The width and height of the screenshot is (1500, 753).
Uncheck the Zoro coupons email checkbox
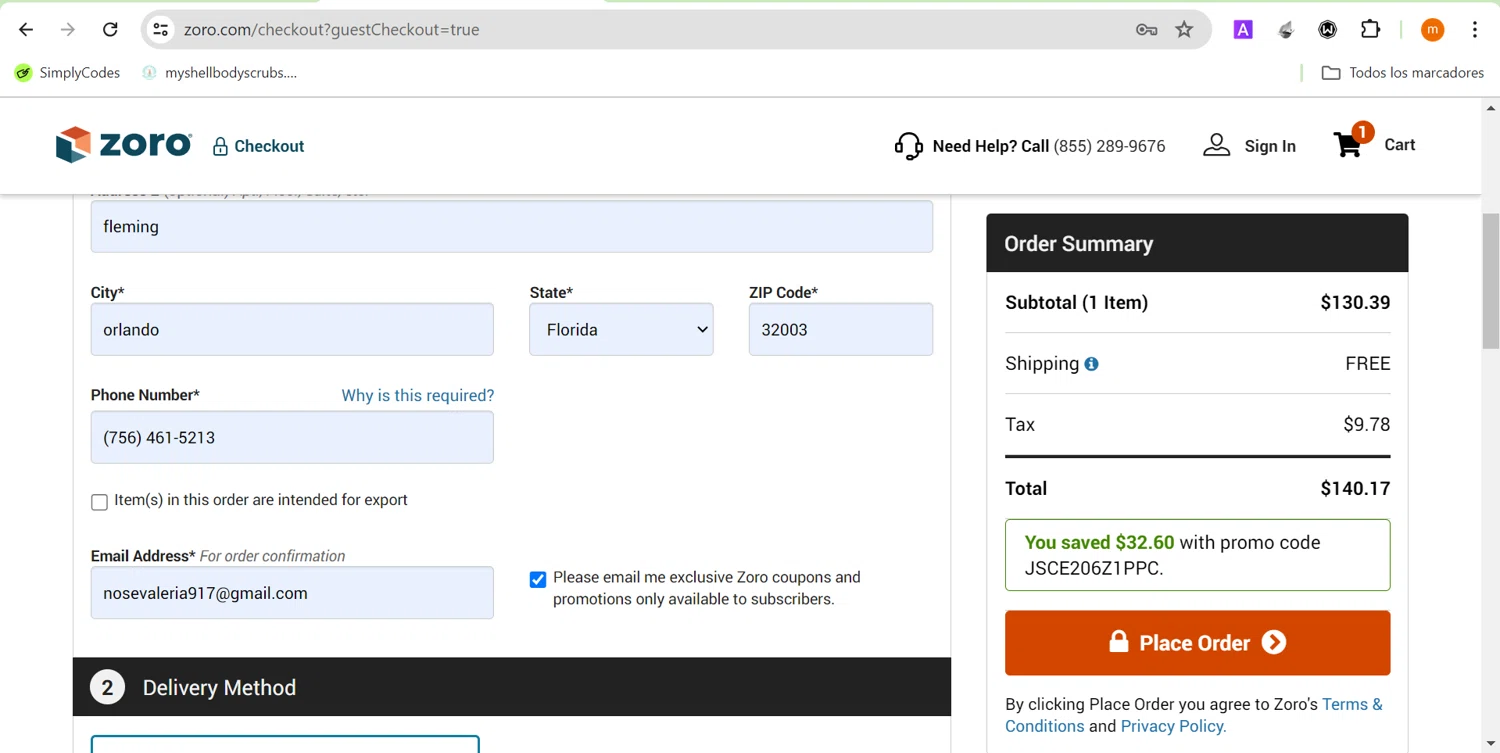538,579
